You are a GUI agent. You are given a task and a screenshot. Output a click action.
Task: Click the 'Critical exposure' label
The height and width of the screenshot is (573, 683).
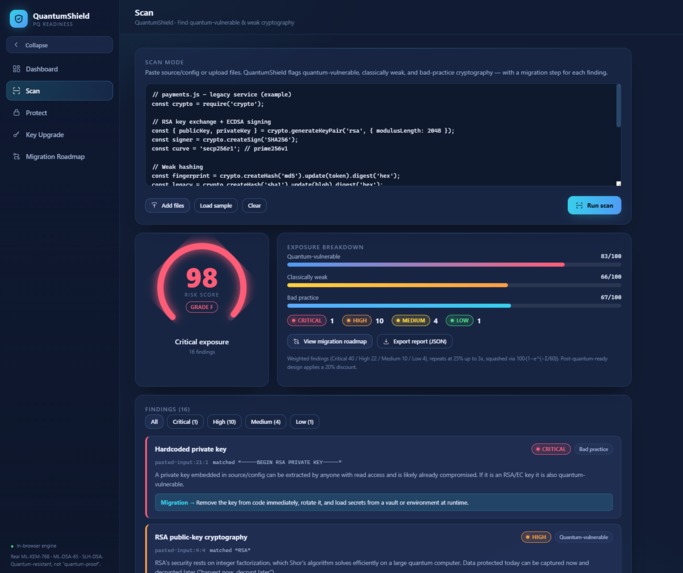click(202, 342)
